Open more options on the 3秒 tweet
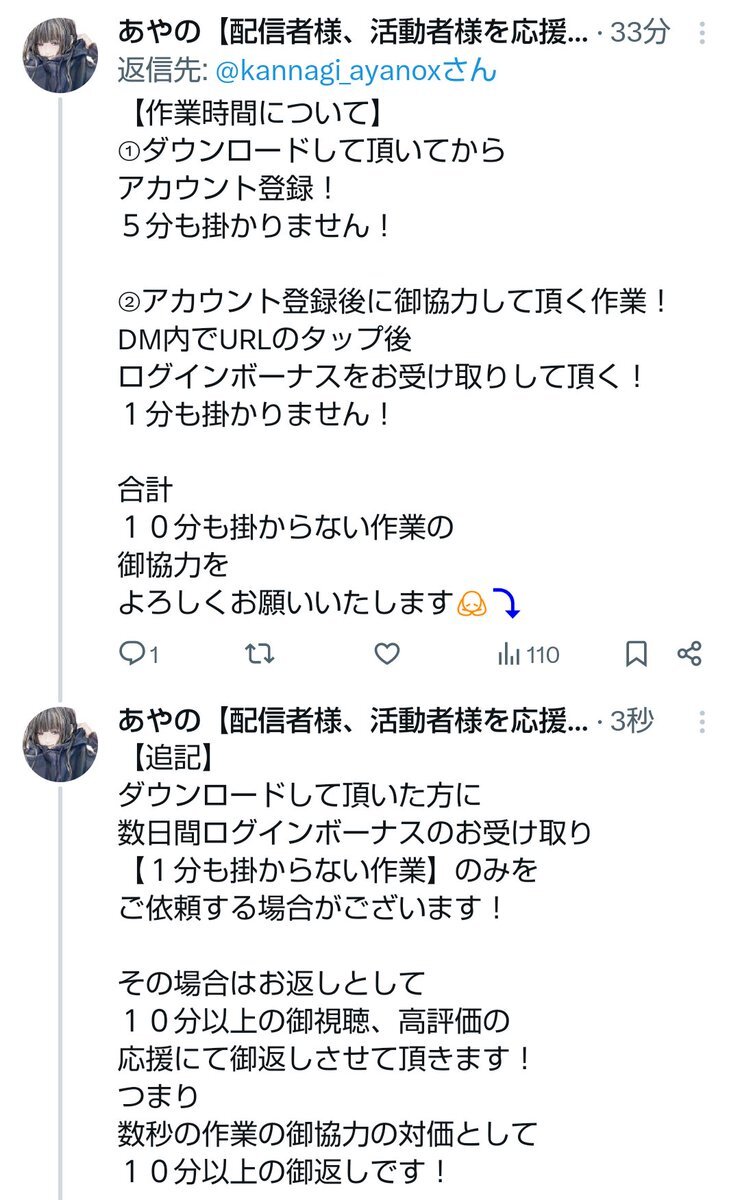This screenshot has height=1200, width=740. pos(703,722)
